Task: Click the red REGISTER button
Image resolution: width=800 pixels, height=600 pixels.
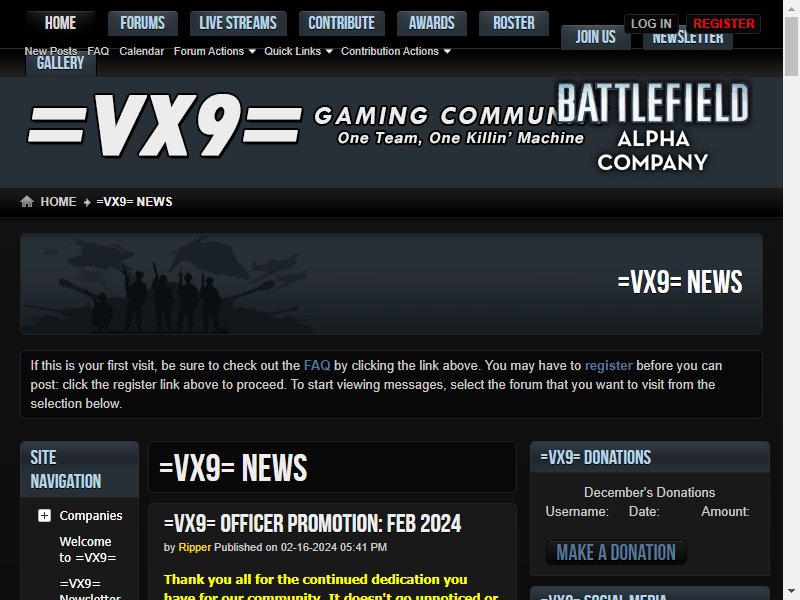Action: coord(723,23)
